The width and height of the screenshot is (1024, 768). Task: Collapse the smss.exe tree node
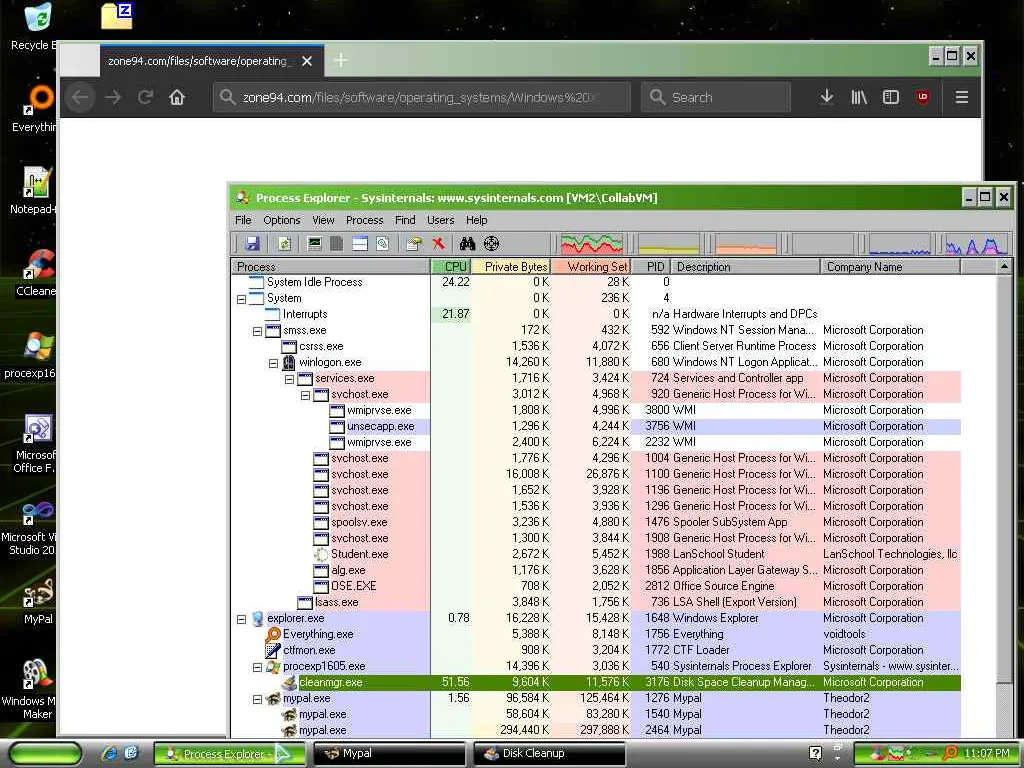(x=257, y=331)
